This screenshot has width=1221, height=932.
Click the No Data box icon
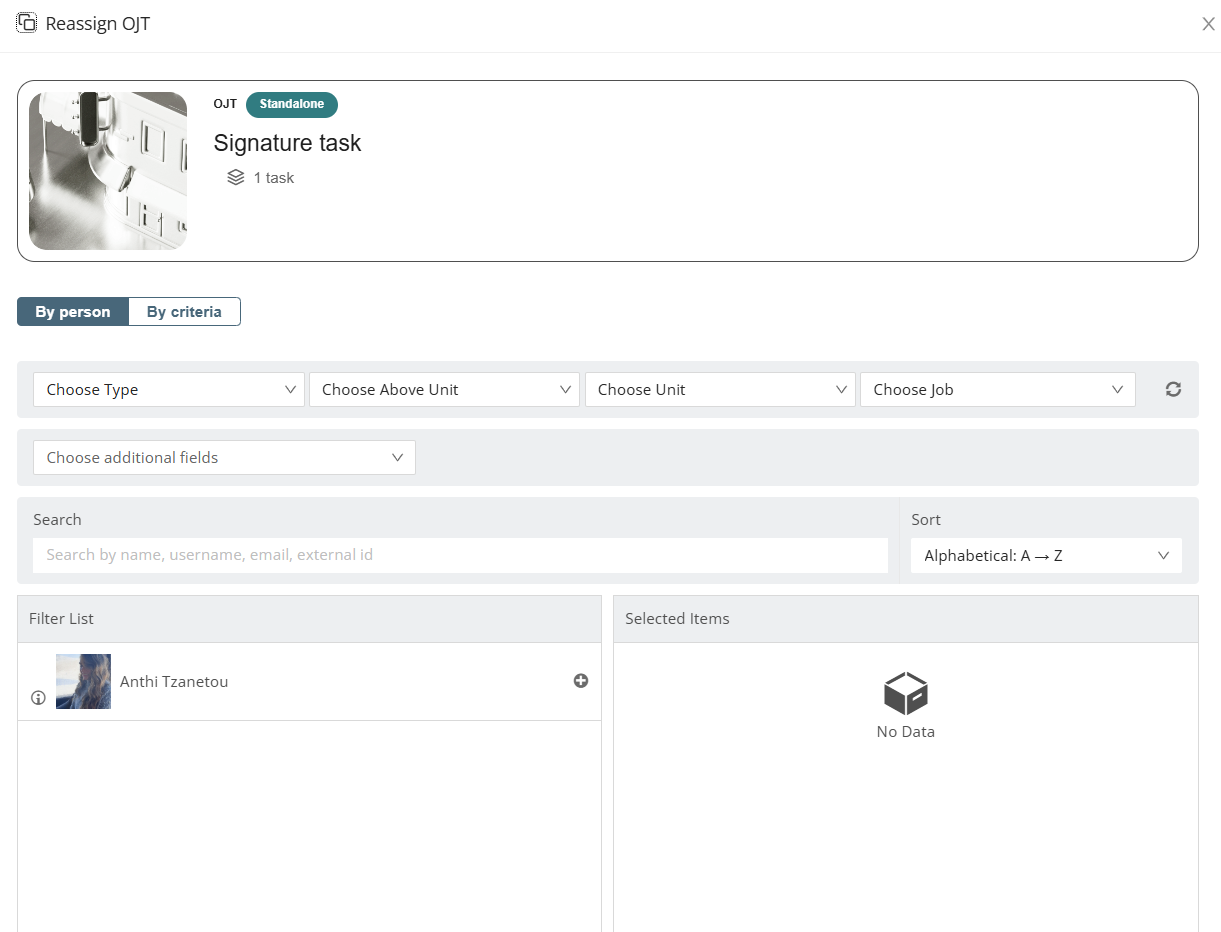pos(905,693)
